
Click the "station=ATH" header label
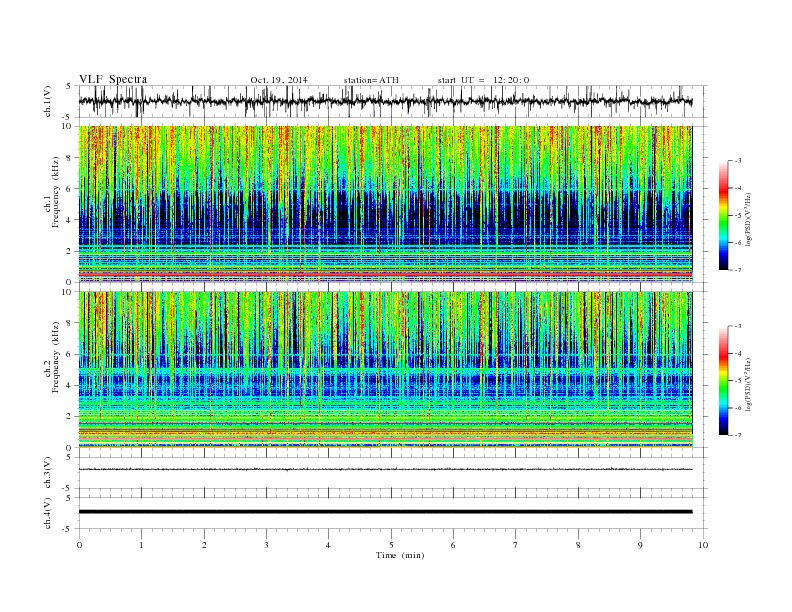tap(371, 80)
